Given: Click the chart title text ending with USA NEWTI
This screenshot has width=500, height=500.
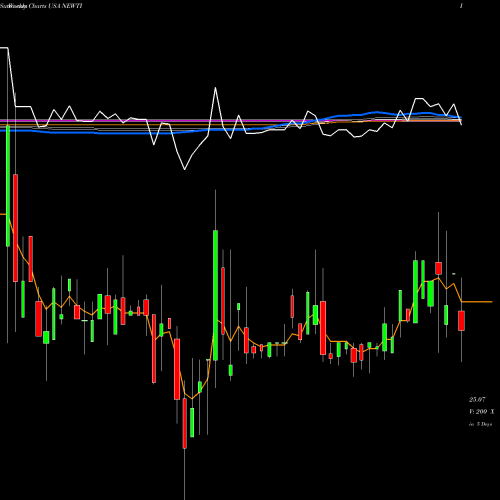Looking at the screenshot, I should click(41, 6).
